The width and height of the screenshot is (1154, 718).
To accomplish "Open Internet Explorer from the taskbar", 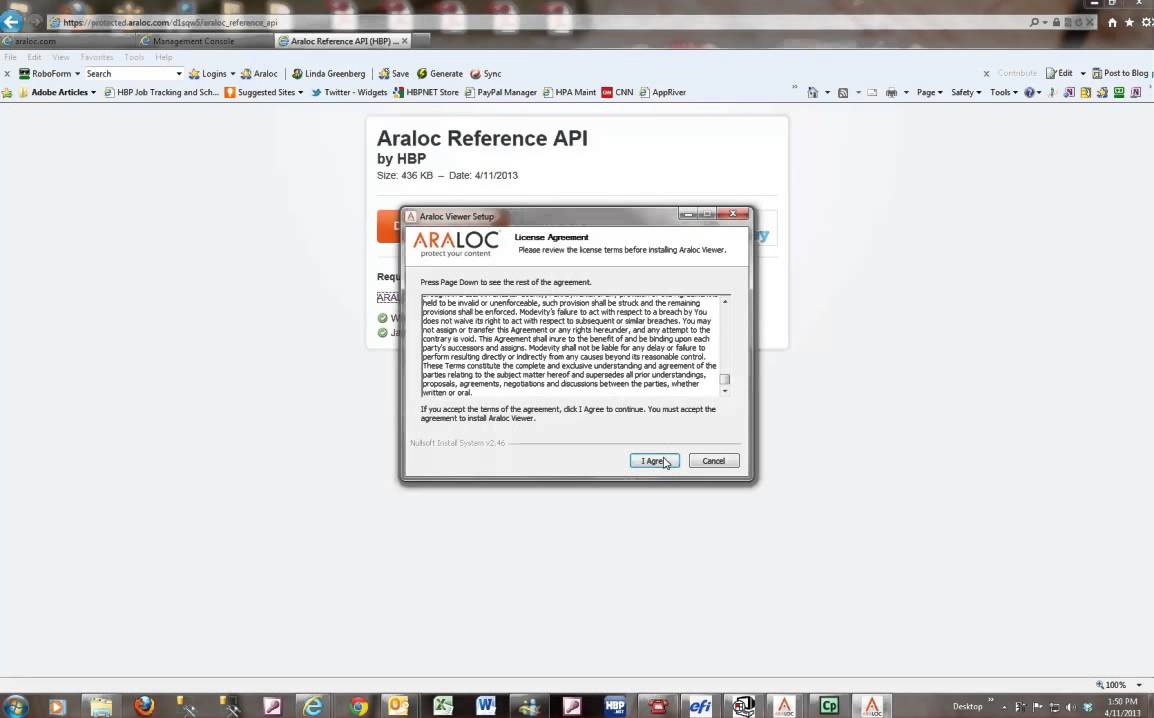I will 314,706.
